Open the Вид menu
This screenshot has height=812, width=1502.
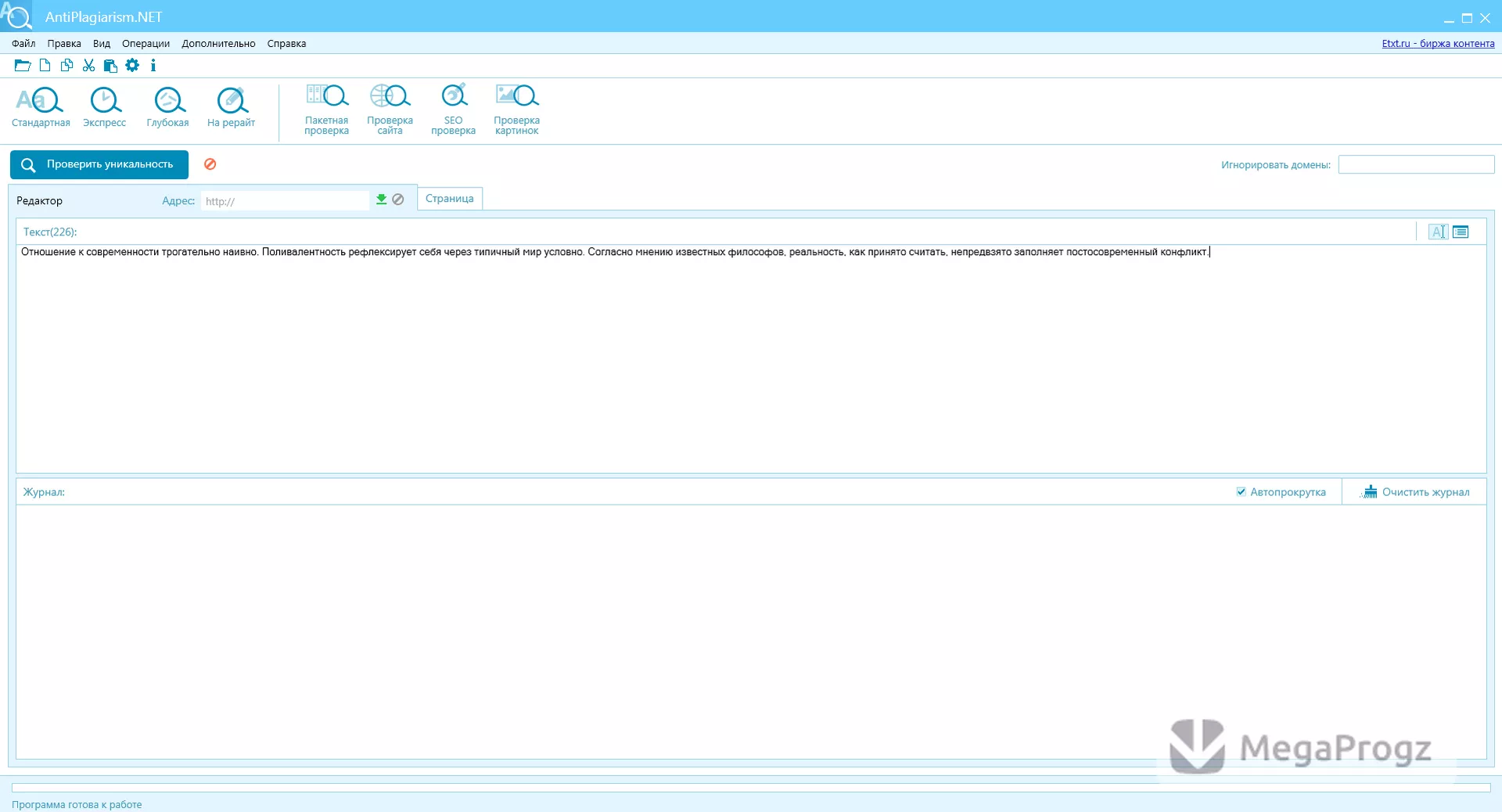click(102, 44)
